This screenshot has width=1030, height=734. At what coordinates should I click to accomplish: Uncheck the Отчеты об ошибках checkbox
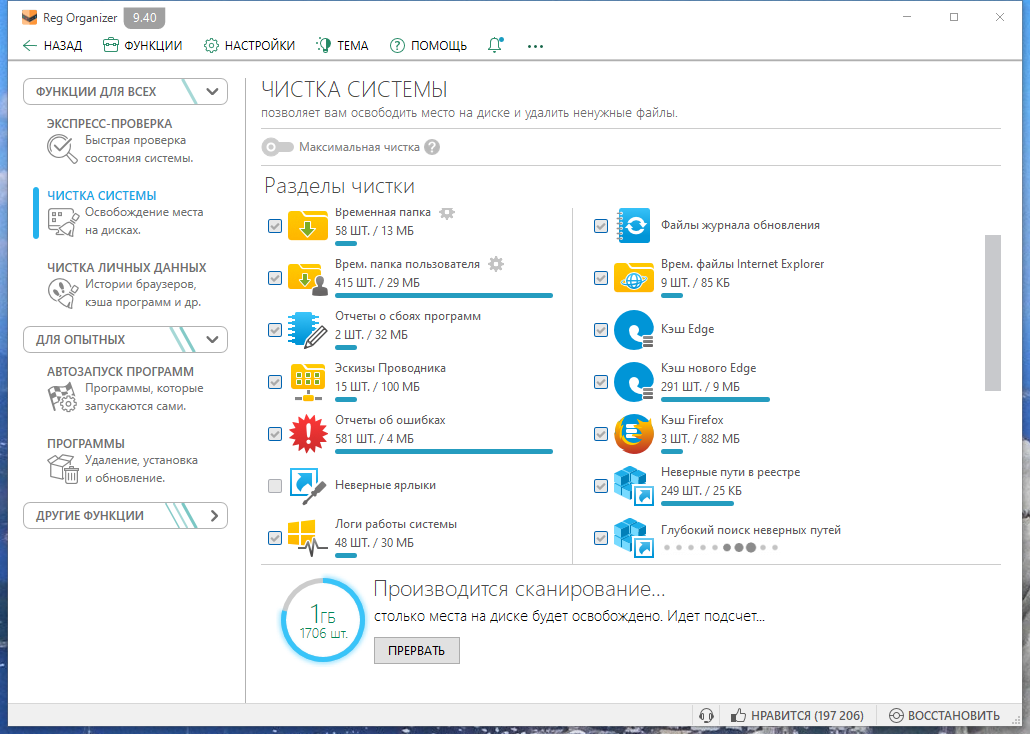275,434
